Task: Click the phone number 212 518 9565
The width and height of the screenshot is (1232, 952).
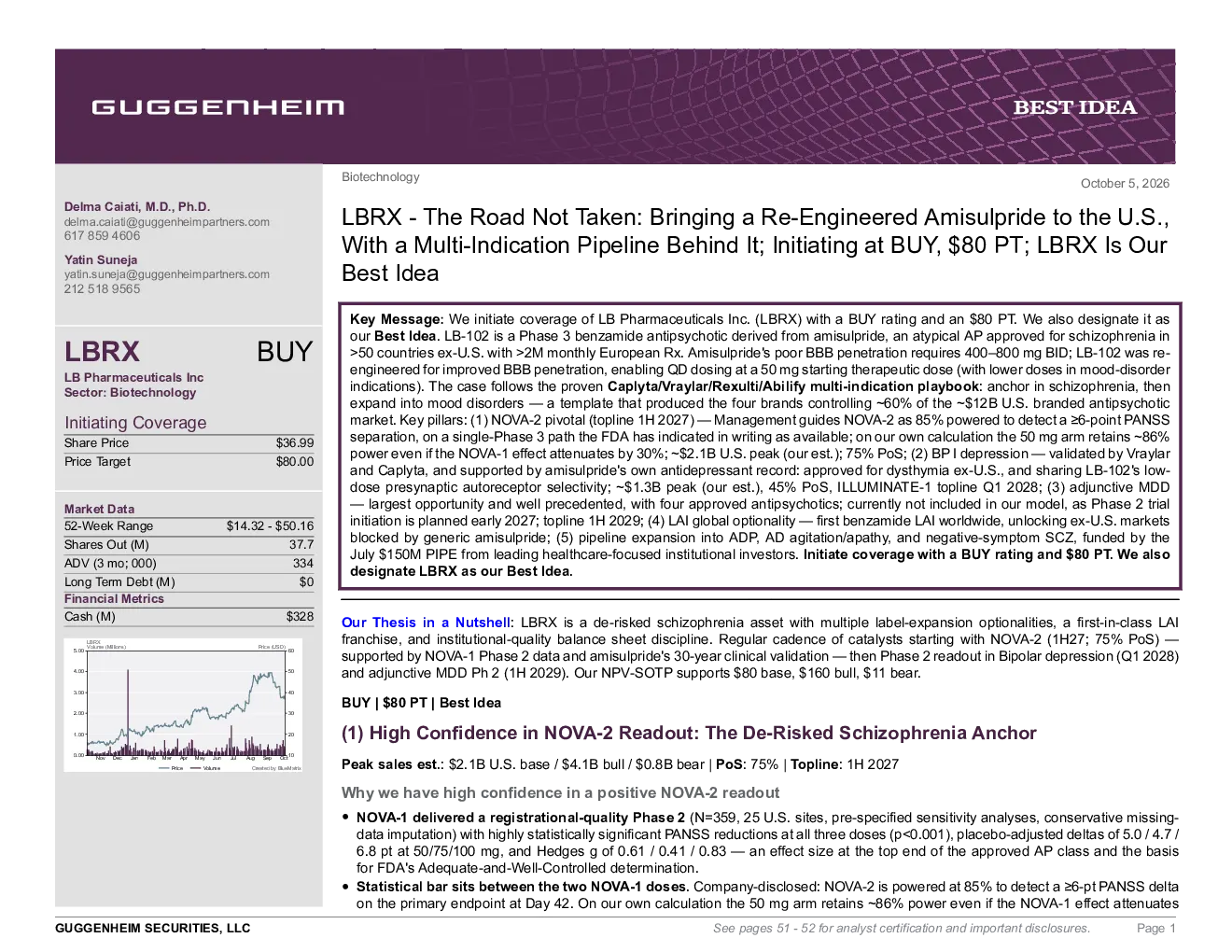Action: click(x=102, y=289)
